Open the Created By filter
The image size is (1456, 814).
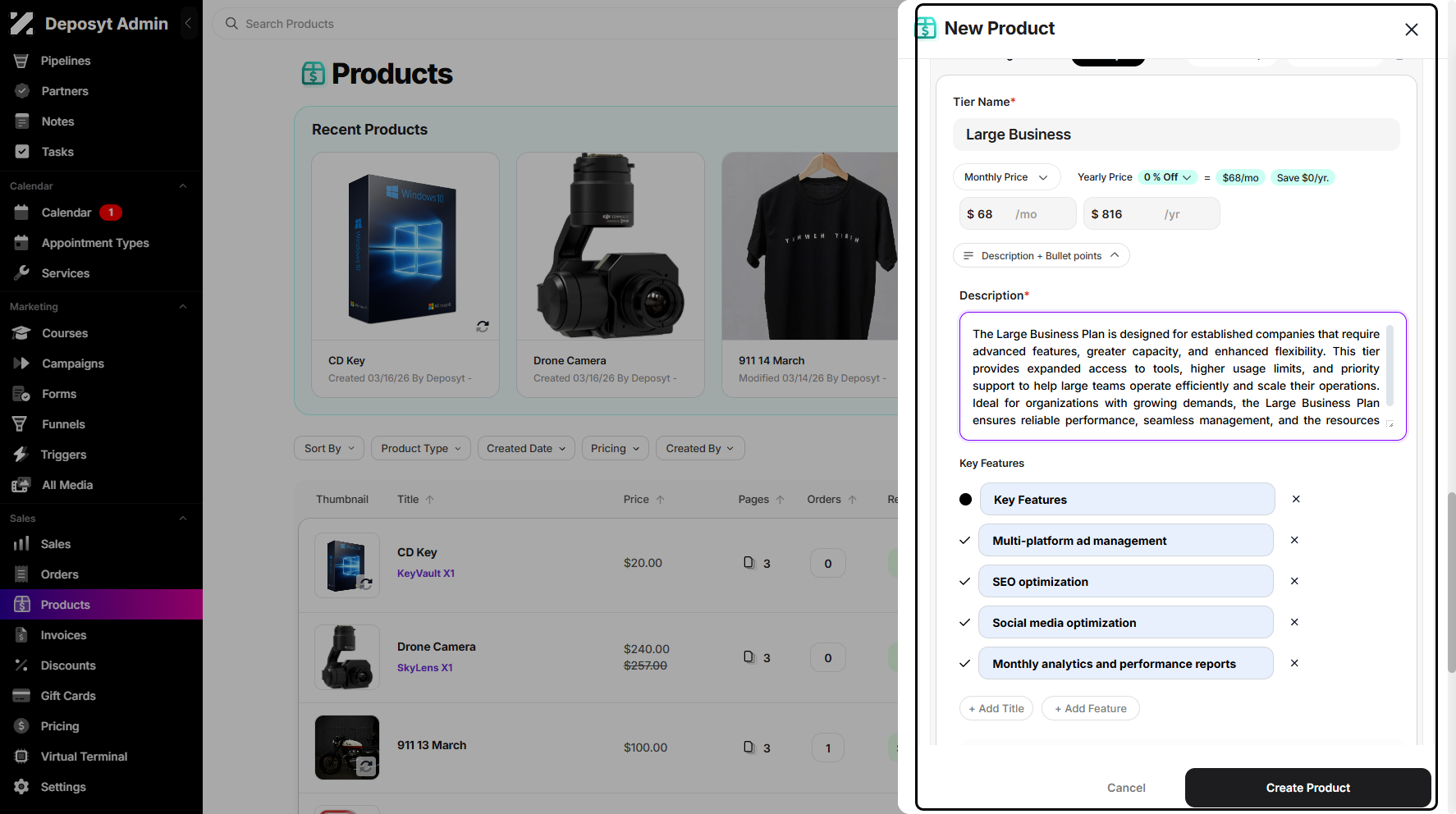click(x=700, y=449)
